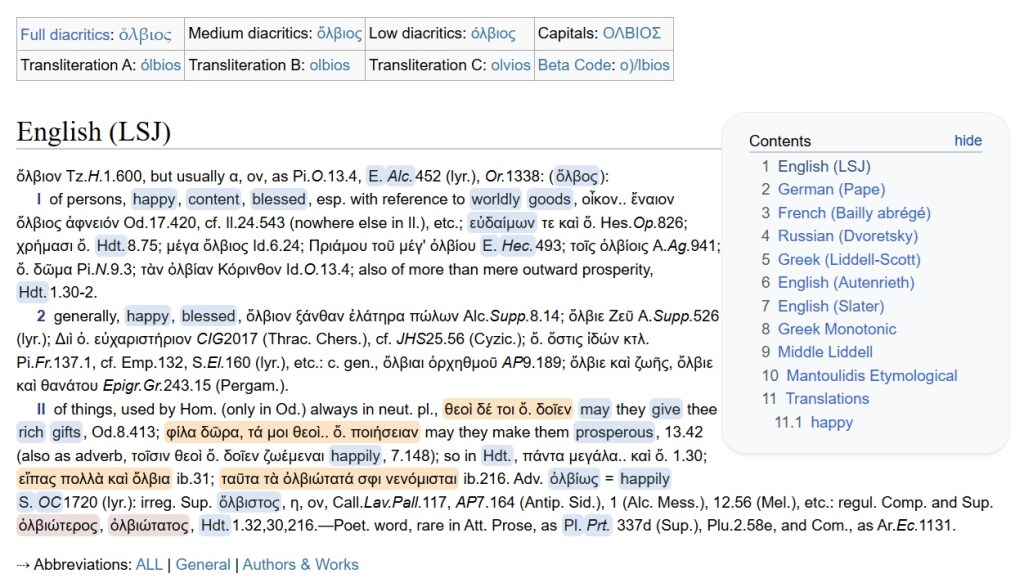Open ALL abbreviations link
The image size is (1024, 587).
click(149, 564)
